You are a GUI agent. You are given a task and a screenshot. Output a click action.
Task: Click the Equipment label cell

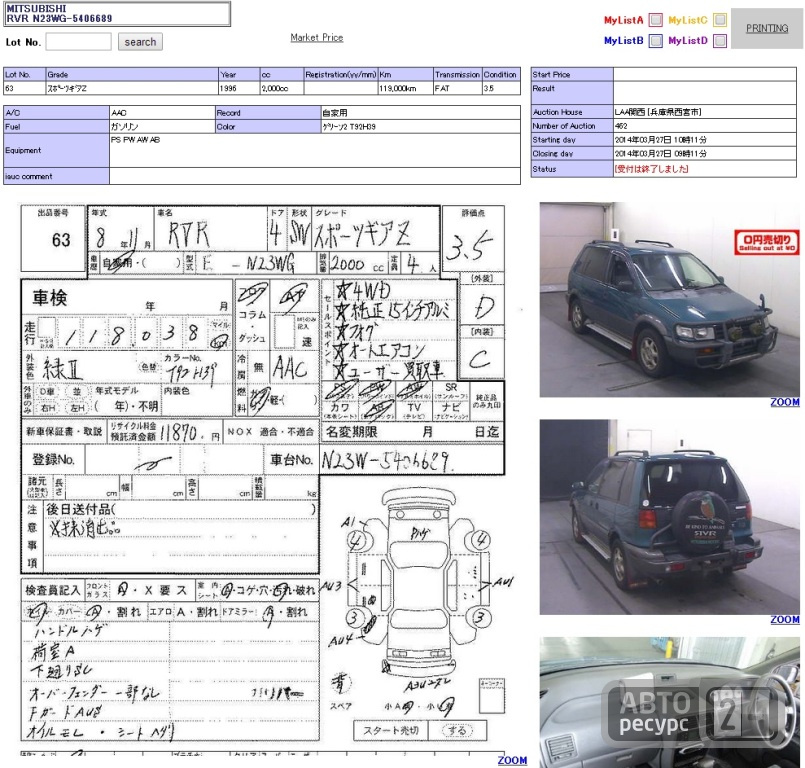pyautogui.click(x=56, y=150)
